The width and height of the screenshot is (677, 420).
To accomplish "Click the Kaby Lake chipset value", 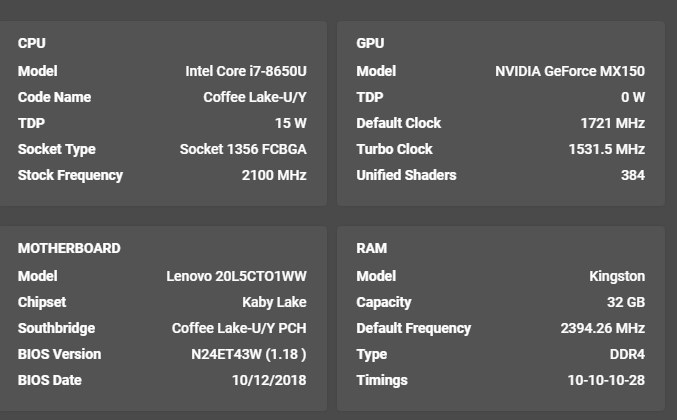I will click(x=275, y=302).
